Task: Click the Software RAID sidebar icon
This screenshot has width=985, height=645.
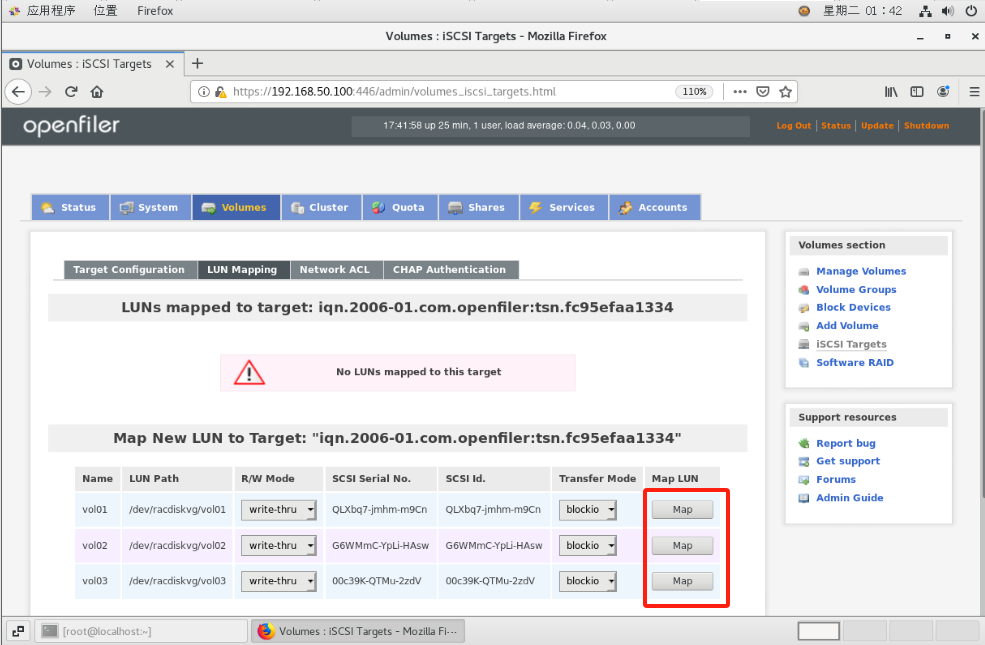Action: click(x=803, y=363)
